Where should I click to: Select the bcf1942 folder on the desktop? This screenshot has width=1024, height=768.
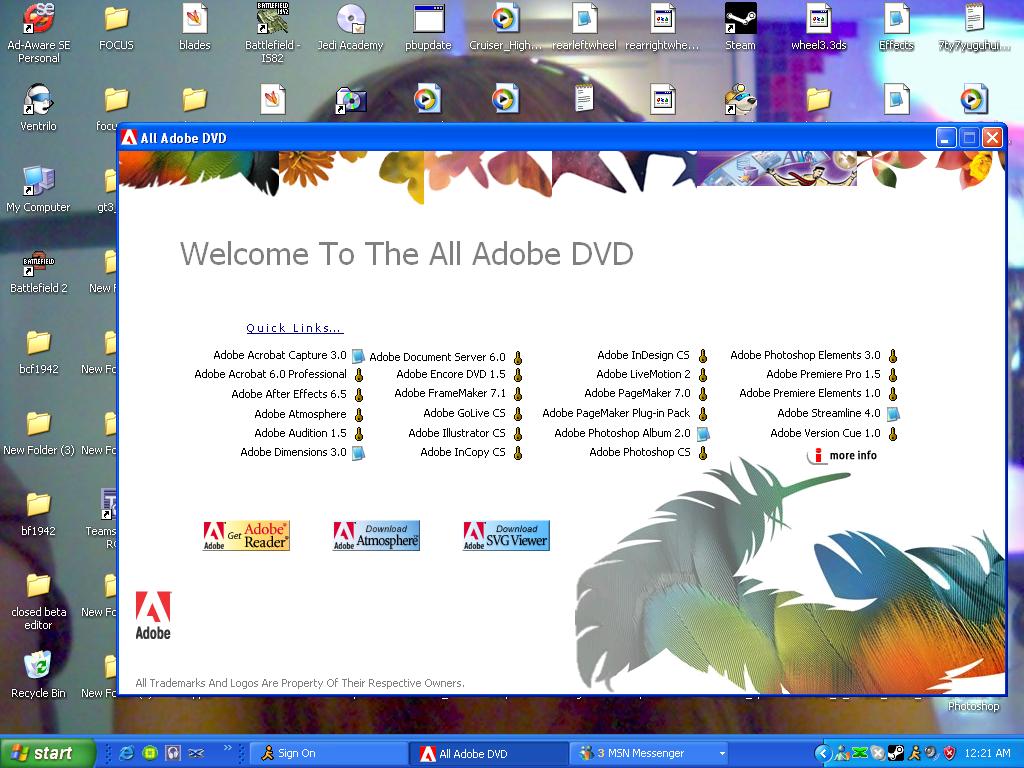pos(39,351)
